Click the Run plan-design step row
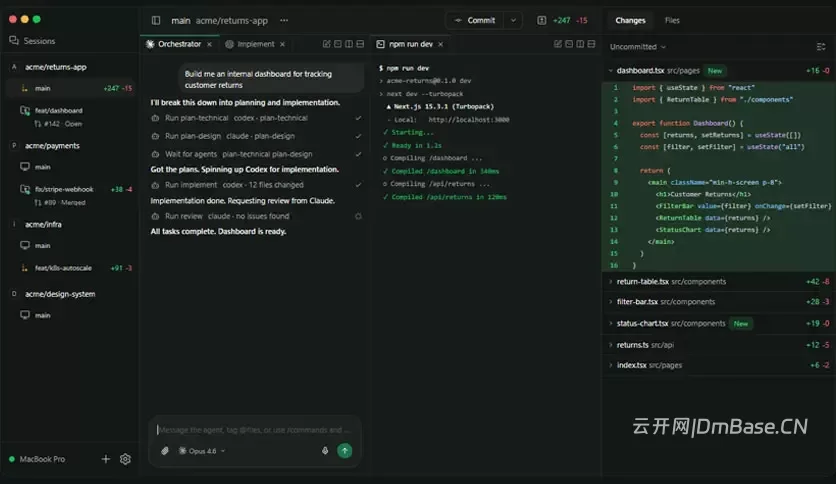The height and width of the screenshot is (484, 836). pos(256,136)
